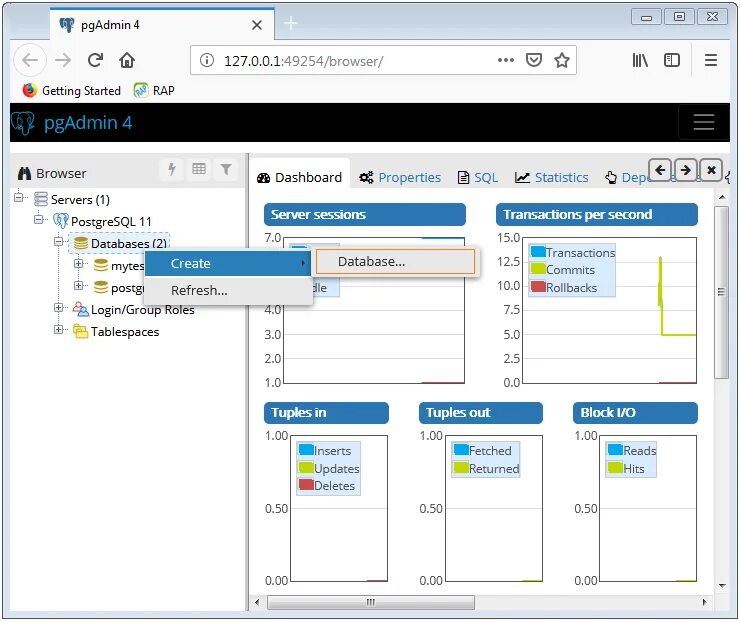Click the dashboard horizontal scrollbar thumb
The height and width of the screenshot is (622, 740).
371,602
